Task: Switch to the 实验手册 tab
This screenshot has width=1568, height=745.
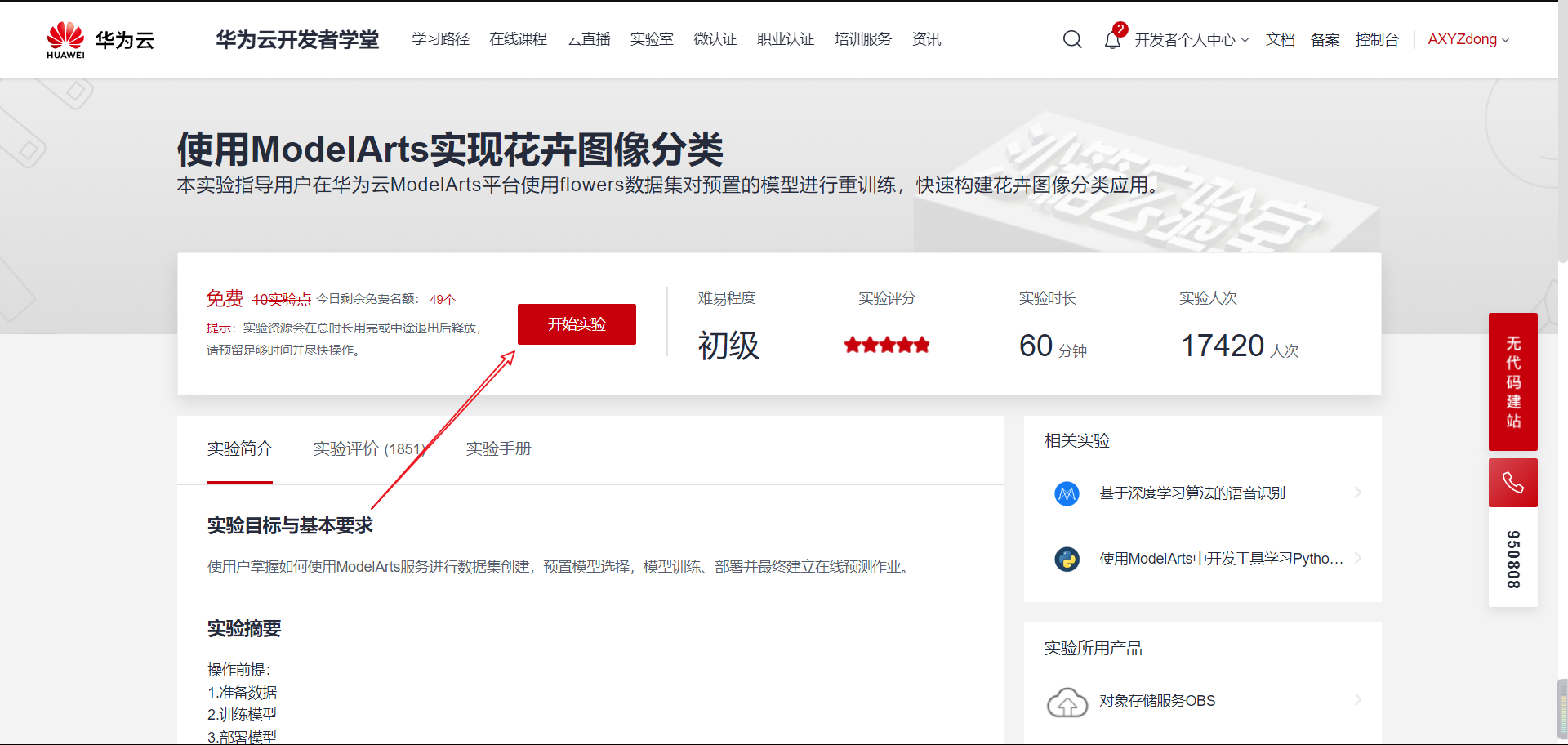Action: point(498,449)
